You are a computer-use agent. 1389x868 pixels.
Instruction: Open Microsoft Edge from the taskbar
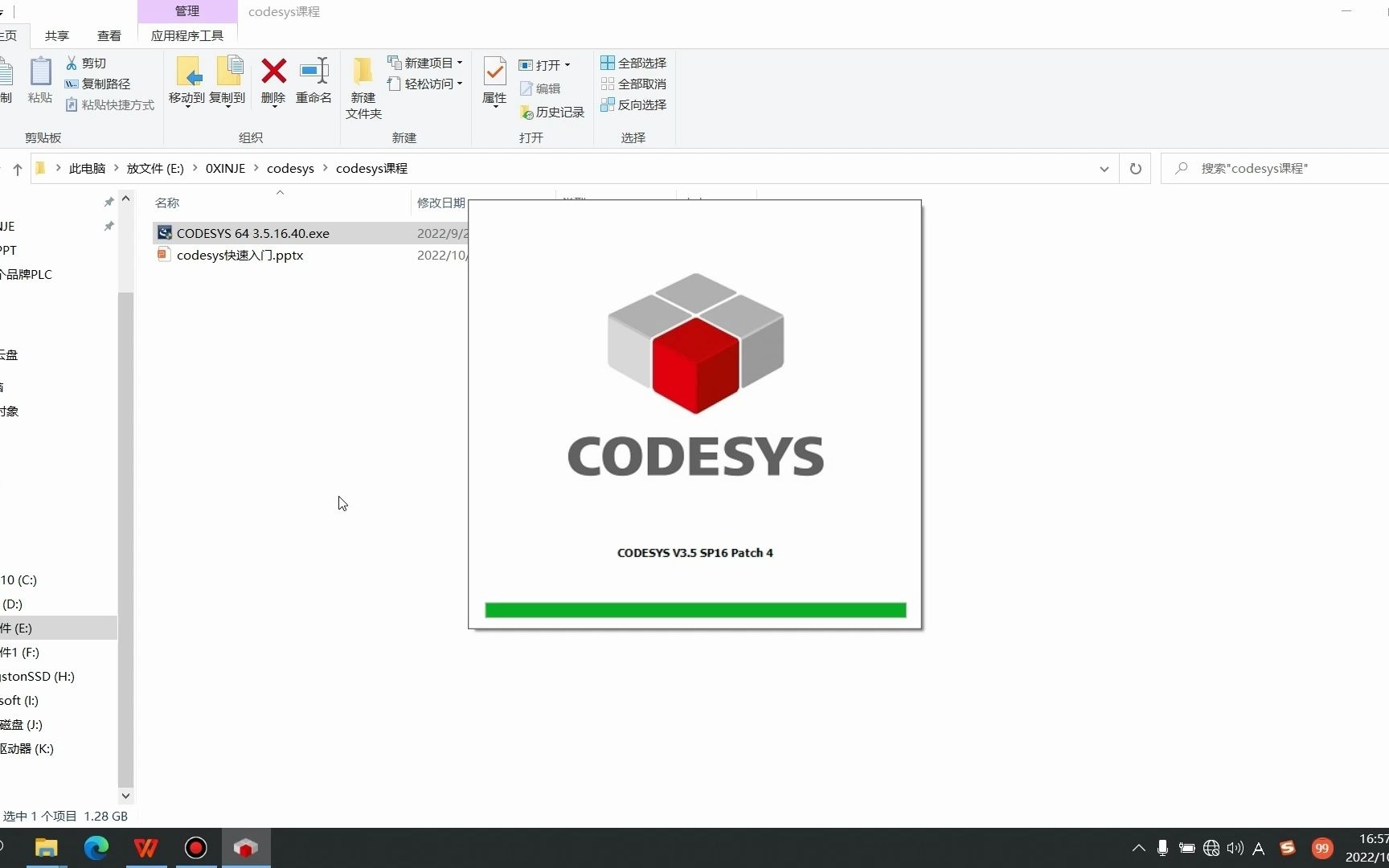[x=96, y=848]
